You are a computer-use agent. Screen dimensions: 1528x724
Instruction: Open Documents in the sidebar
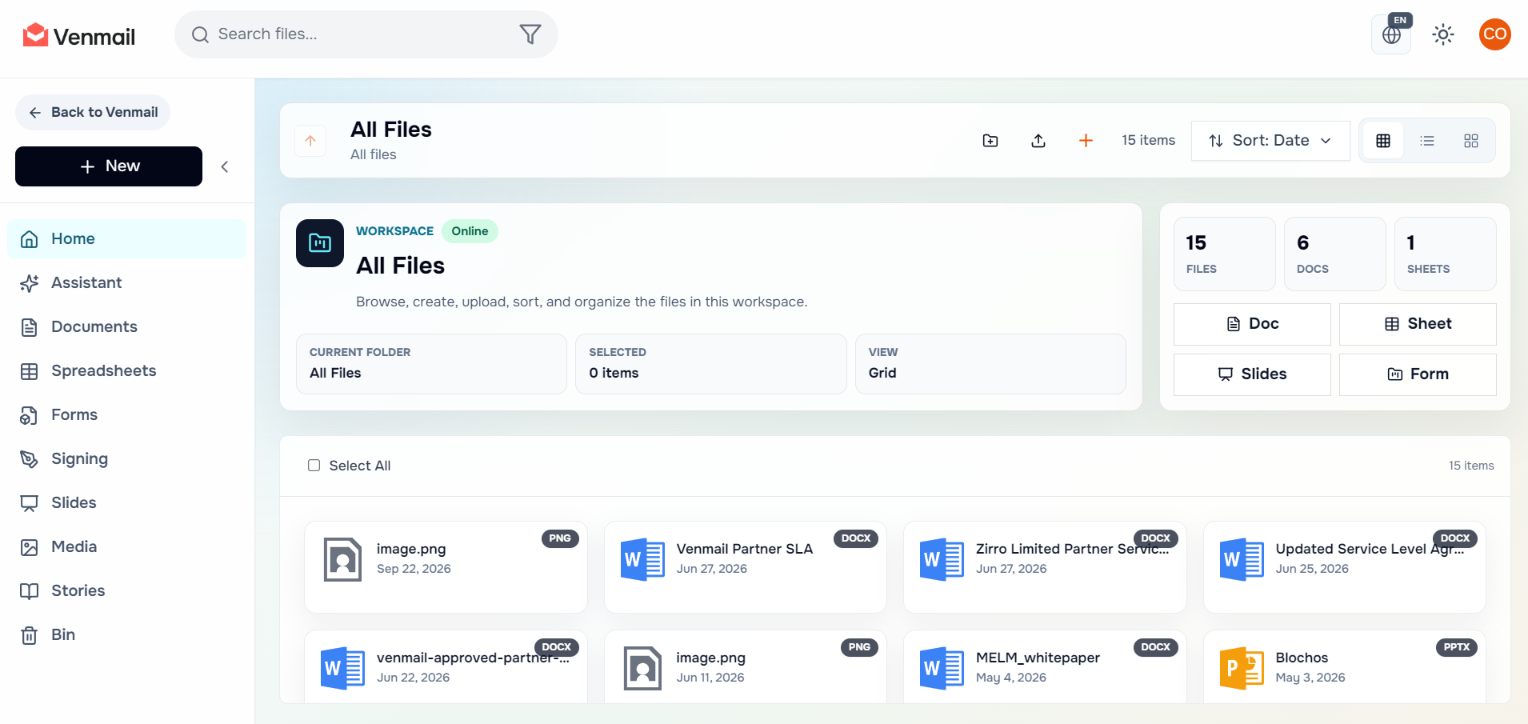click(x=126, y=327)
